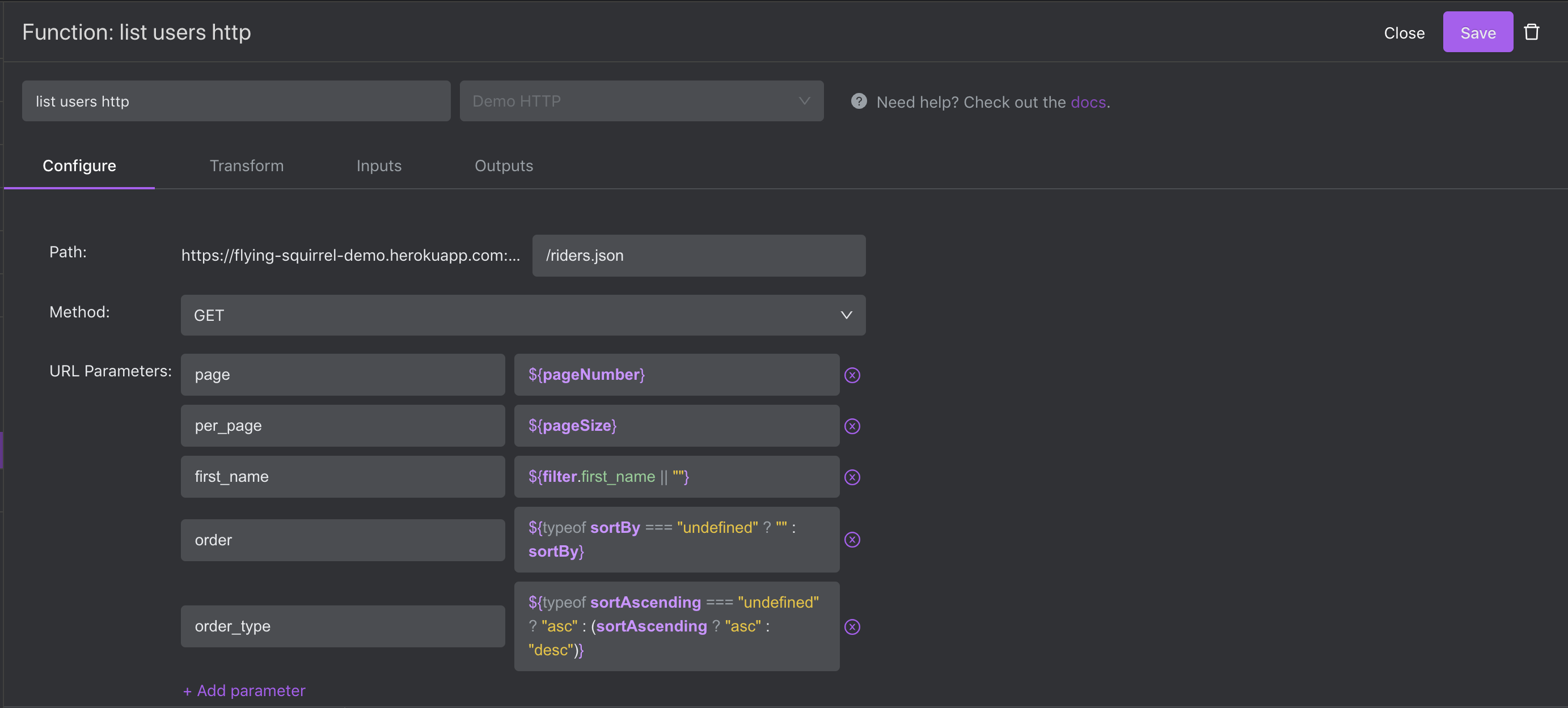
Task: Add a new URL parameter
Action: 244,690
